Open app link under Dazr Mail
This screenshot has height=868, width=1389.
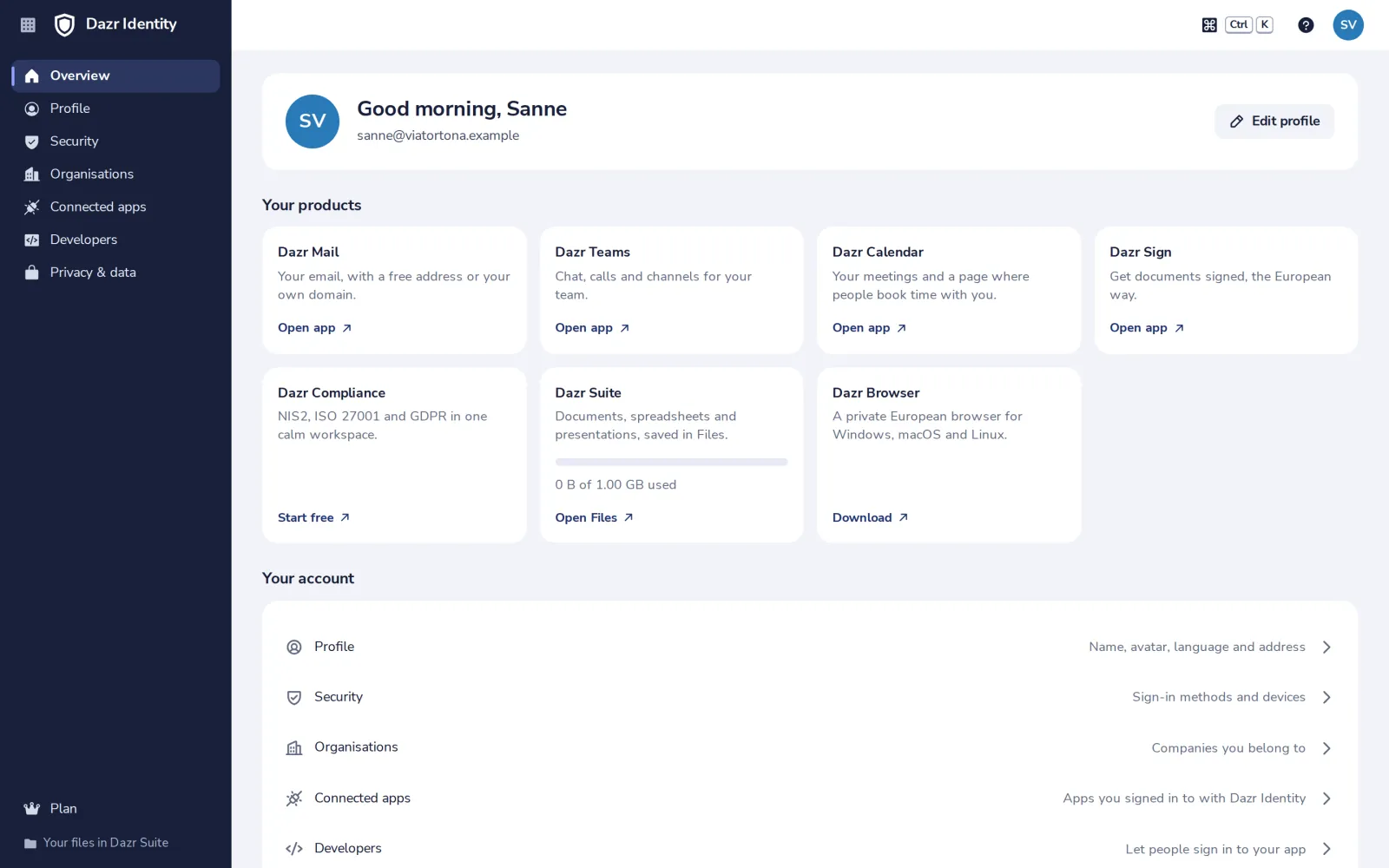(x=314, y=328)
